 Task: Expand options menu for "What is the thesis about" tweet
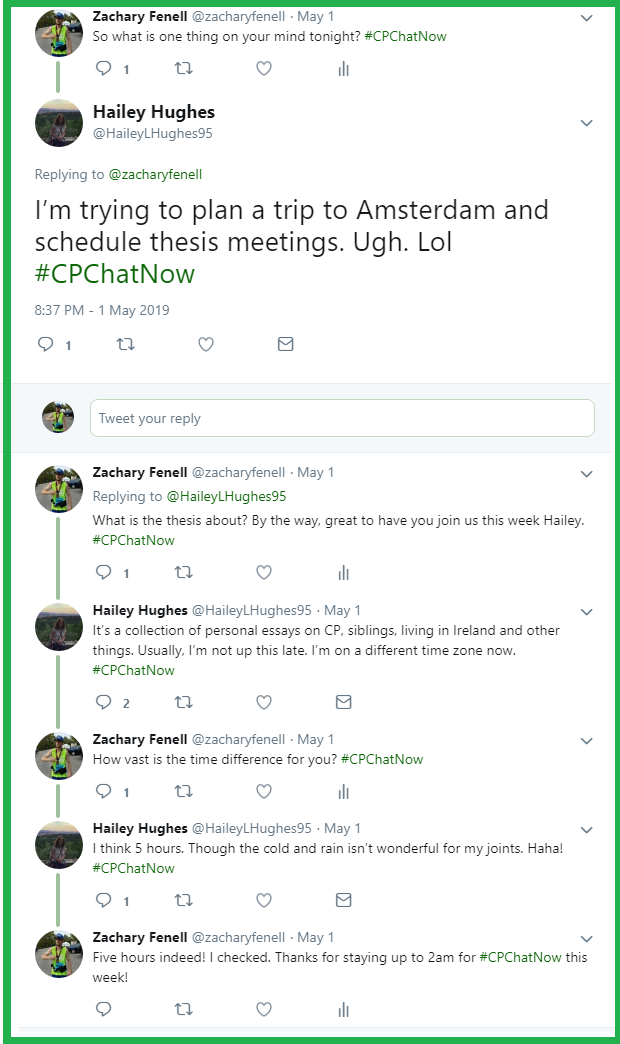[587, 474]
